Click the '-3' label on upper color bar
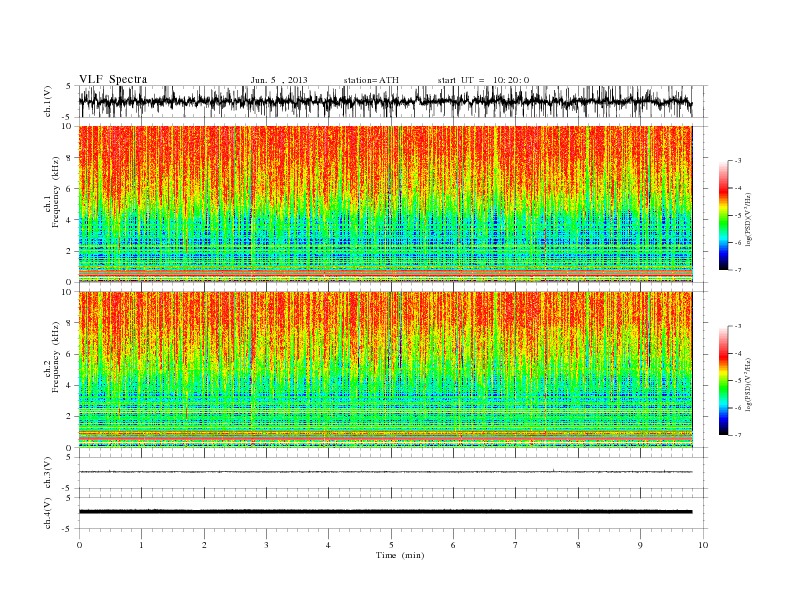Viewport: 792px width, 612px height. coord(736,161)
